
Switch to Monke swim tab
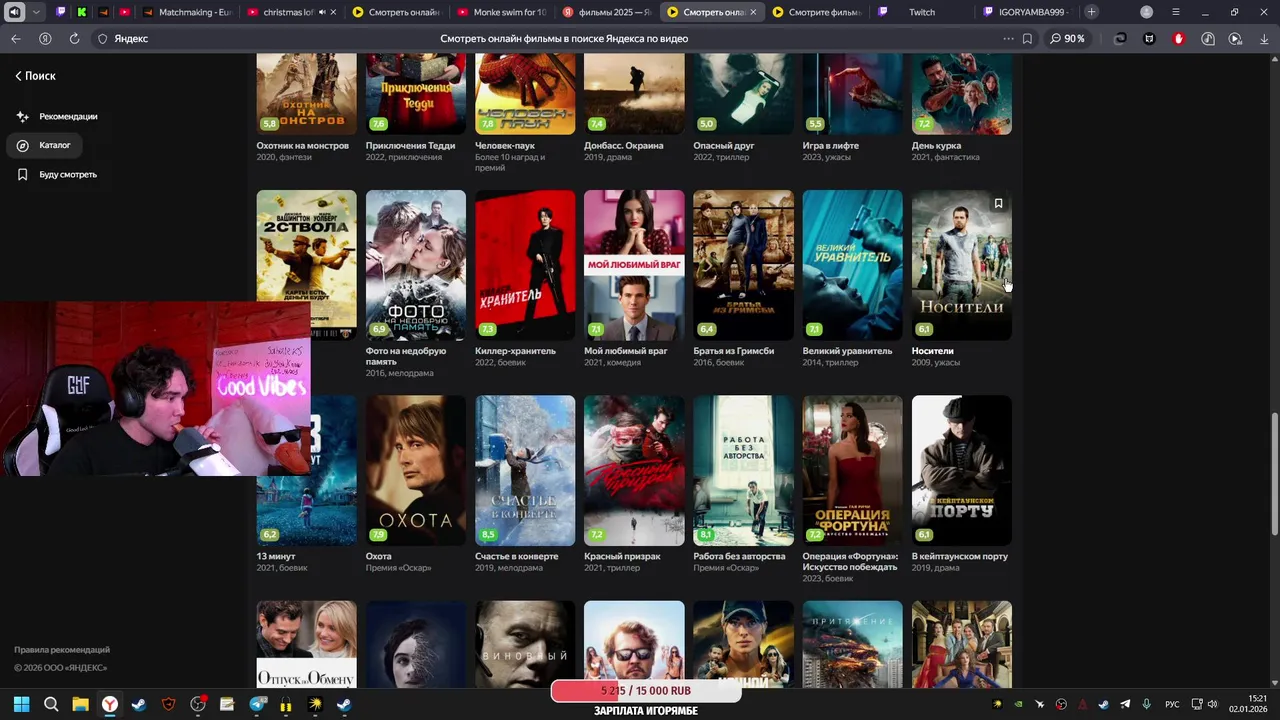tap(500, 12)
